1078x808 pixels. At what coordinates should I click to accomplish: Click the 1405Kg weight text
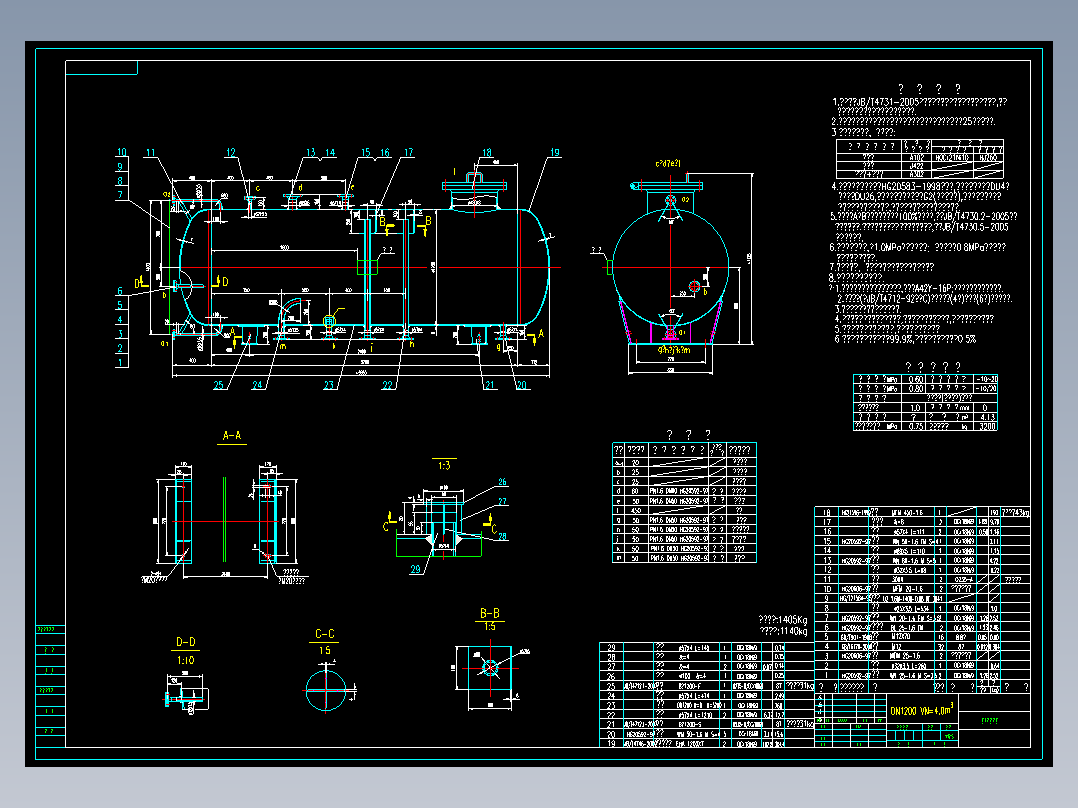(782, 620)
